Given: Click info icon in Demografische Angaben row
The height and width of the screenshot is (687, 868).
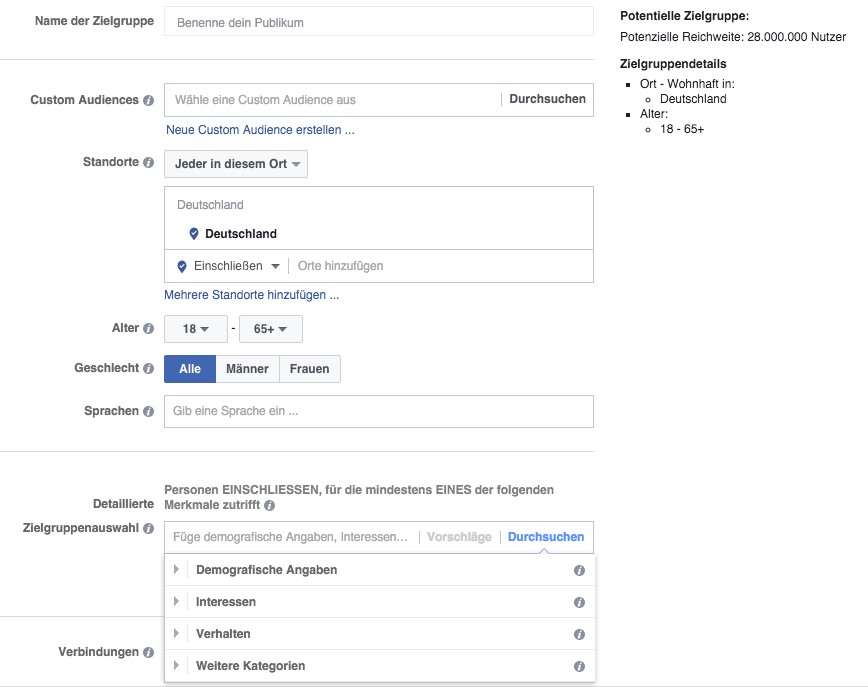Looking at the screenshot, I should tap(579, 571).
